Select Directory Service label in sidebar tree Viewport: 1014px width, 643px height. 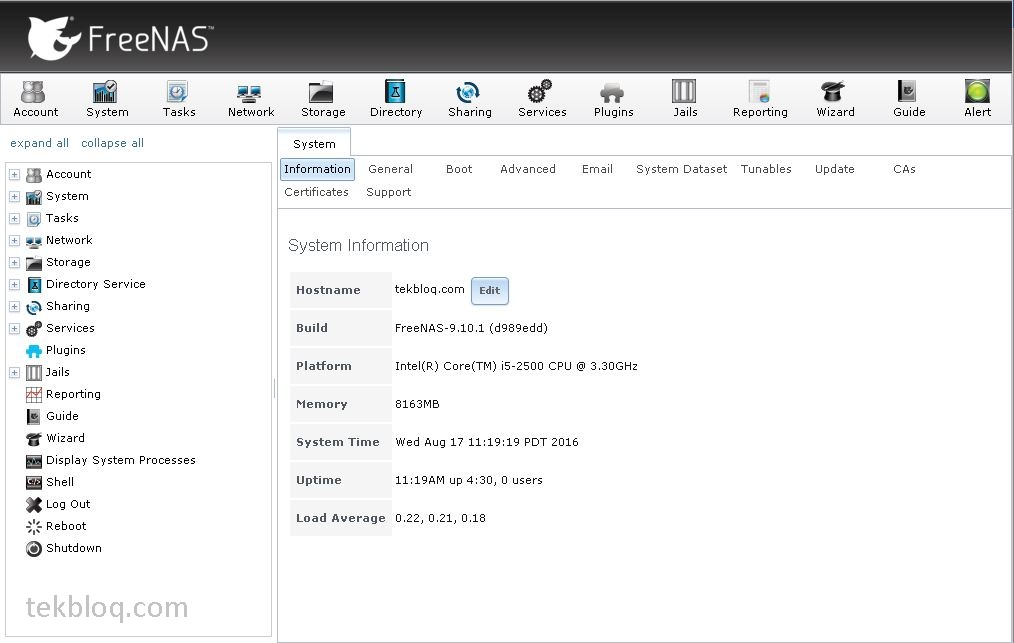[x=96, y=284]
